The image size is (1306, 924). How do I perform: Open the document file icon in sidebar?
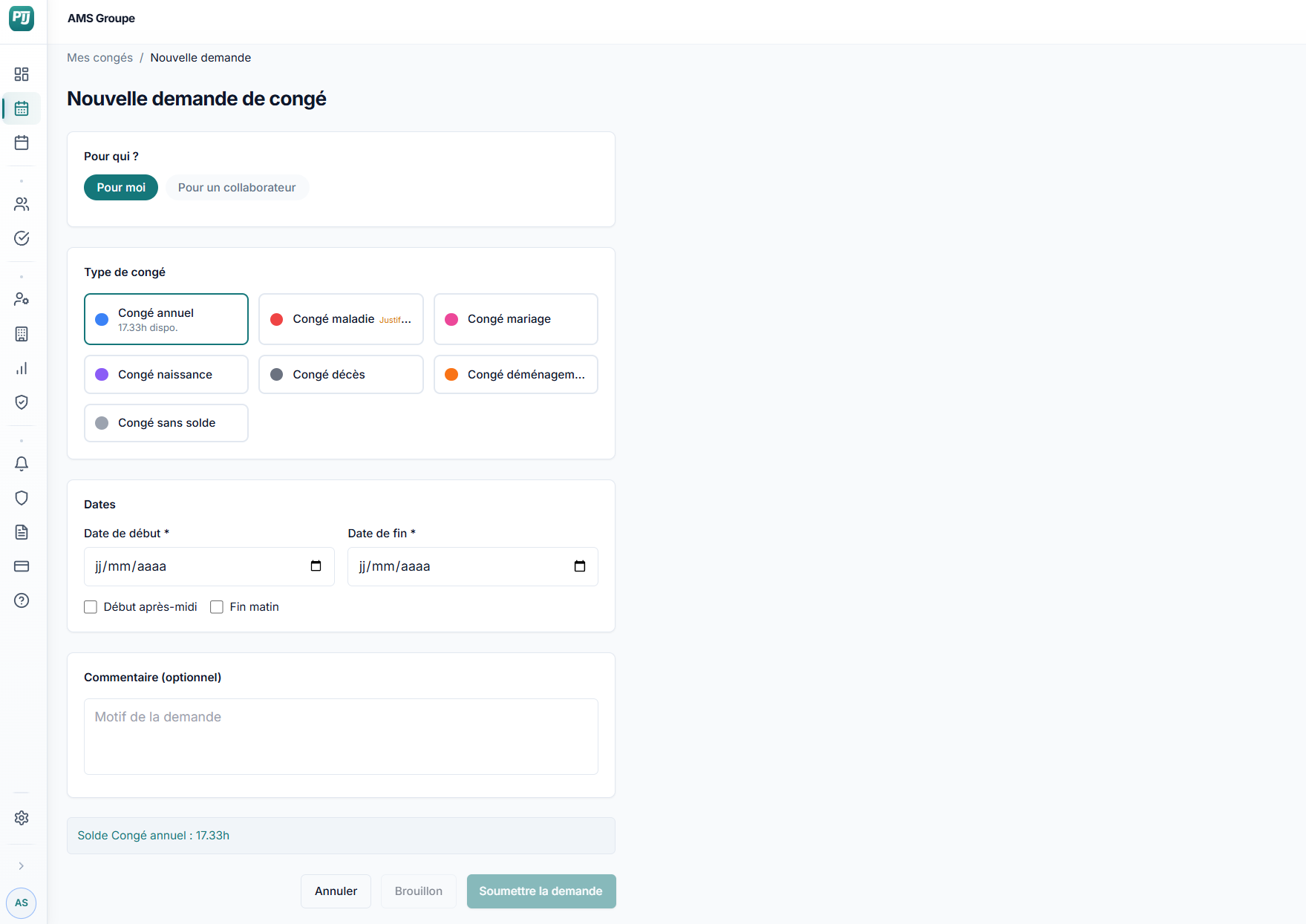click(22, 532)
